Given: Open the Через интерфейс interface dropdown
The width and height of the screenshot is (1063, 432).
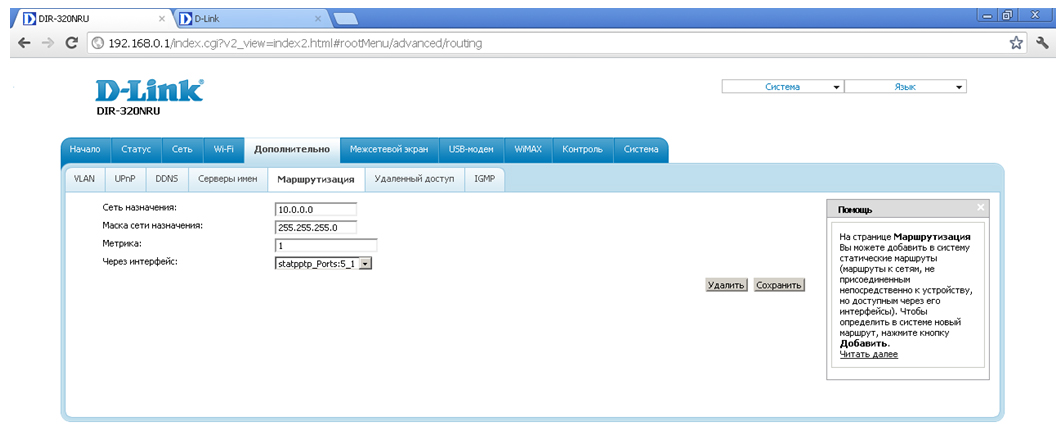Looking at the screenshot, I should click(323, 263).
